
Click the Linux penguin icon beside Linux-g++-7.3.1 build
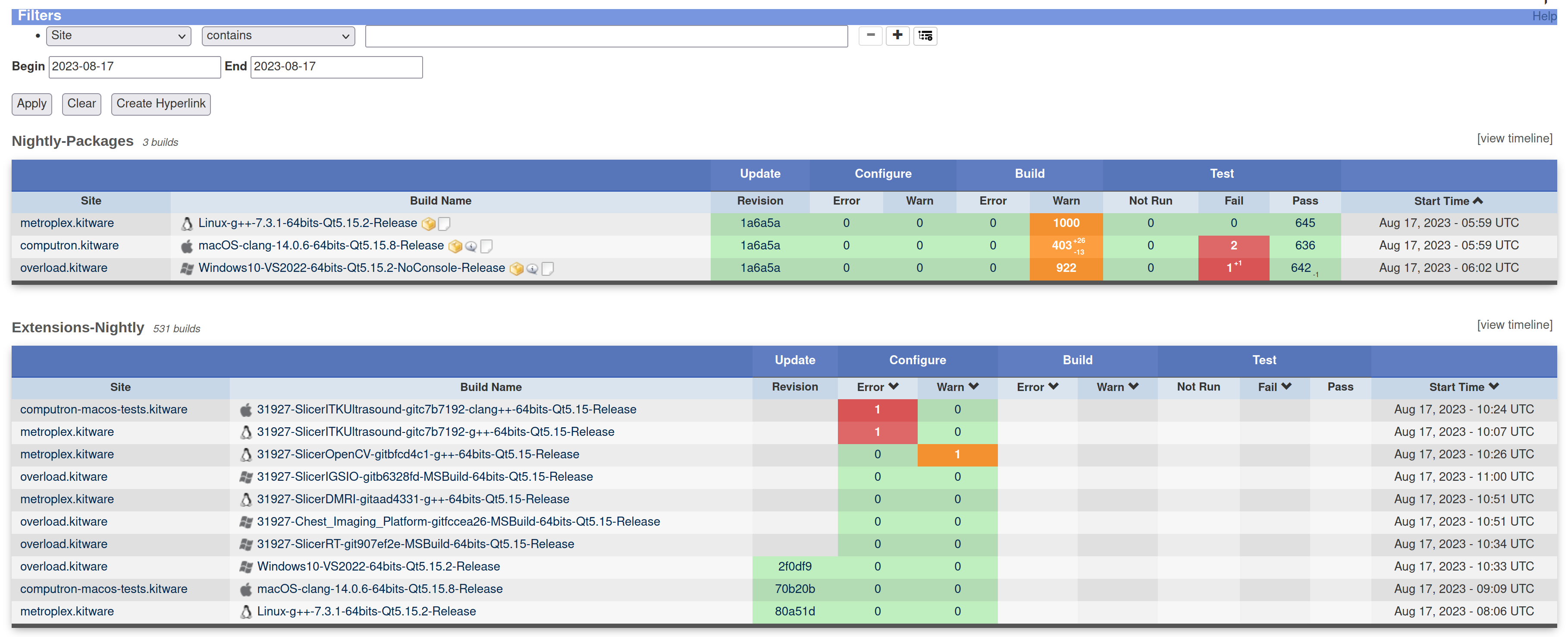pos(187,223)
